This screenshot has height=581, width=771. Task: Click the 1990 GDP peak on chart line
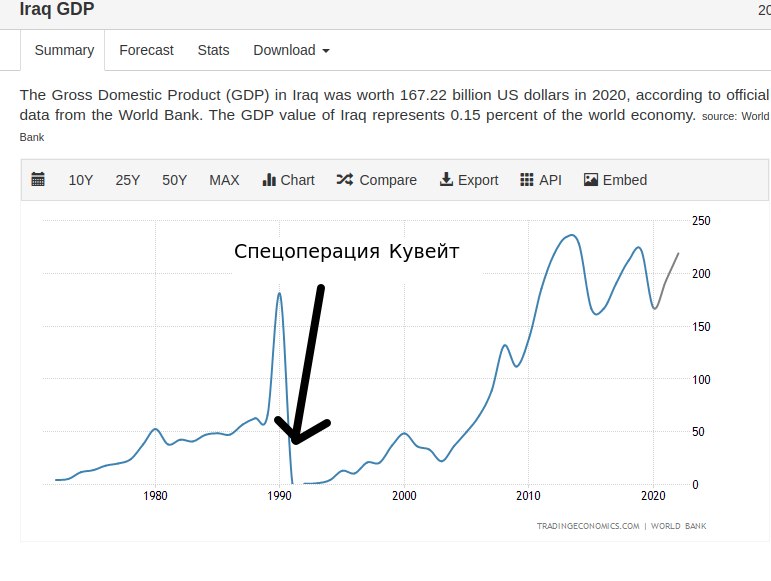click(x=279, y=293)
